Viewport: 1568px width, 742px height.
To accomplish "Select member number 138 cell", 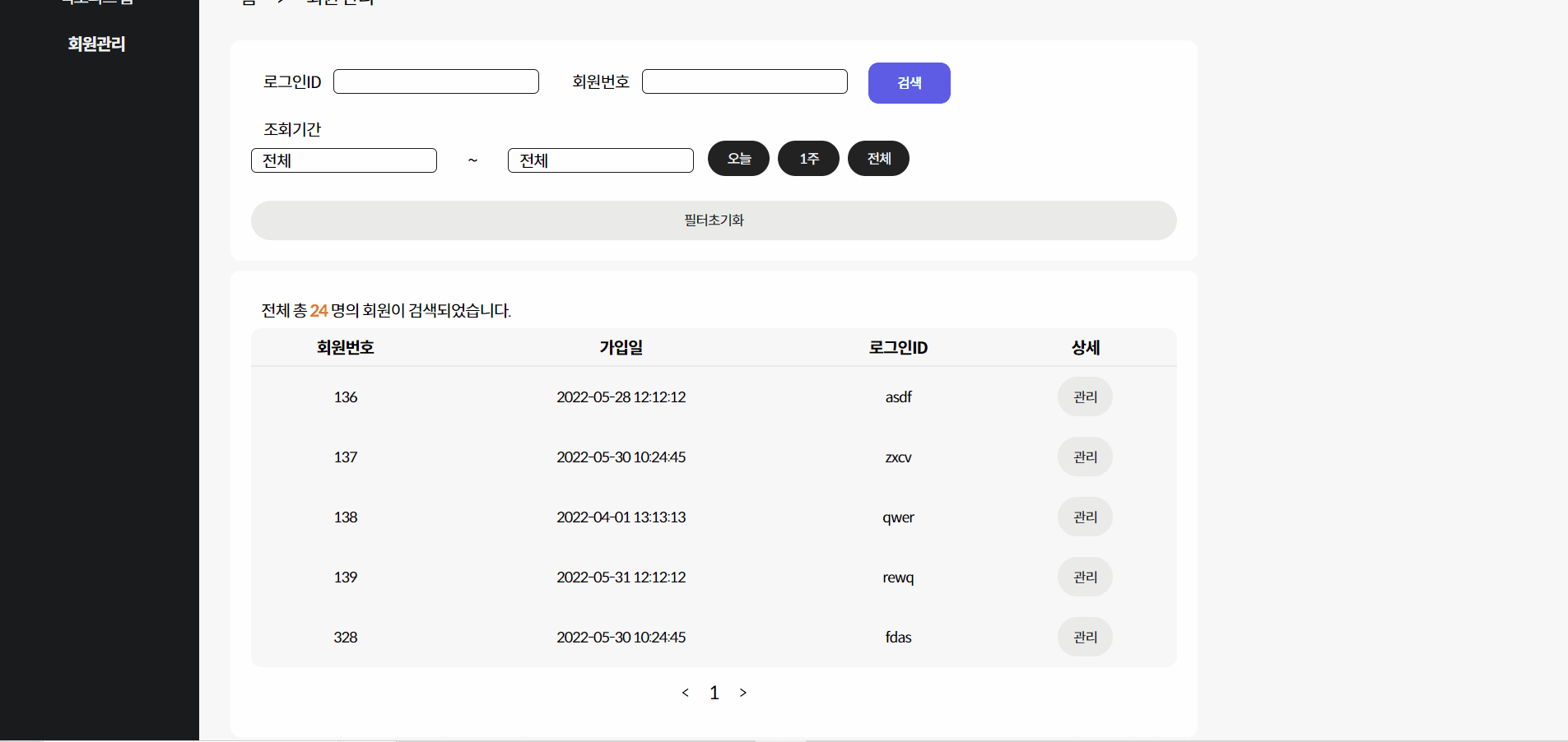I will (346, 517).
